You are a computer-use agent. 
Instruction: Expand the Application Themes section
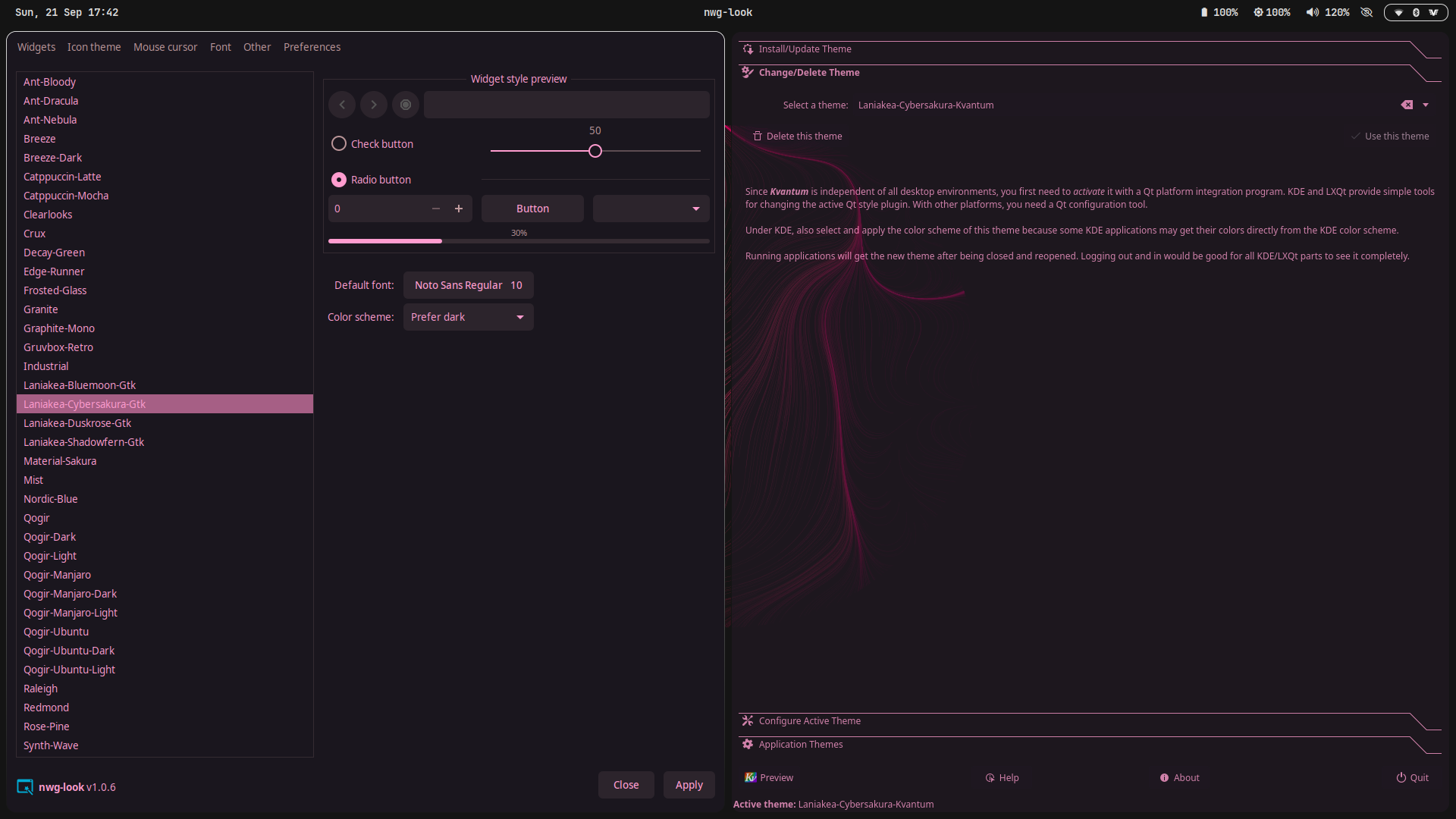[x=800, y=744]
